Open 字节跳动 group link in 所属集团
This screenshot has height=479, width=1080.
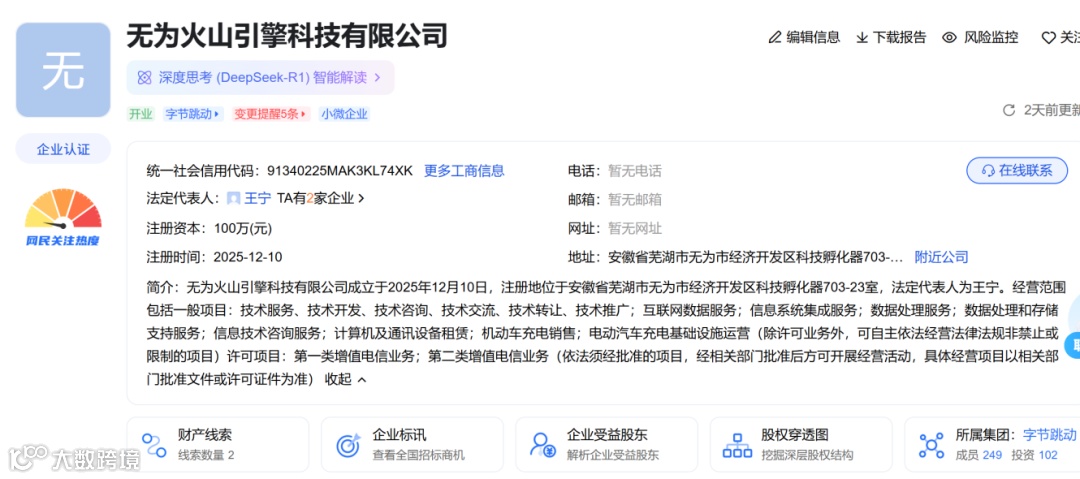(x=1049, y=435)
